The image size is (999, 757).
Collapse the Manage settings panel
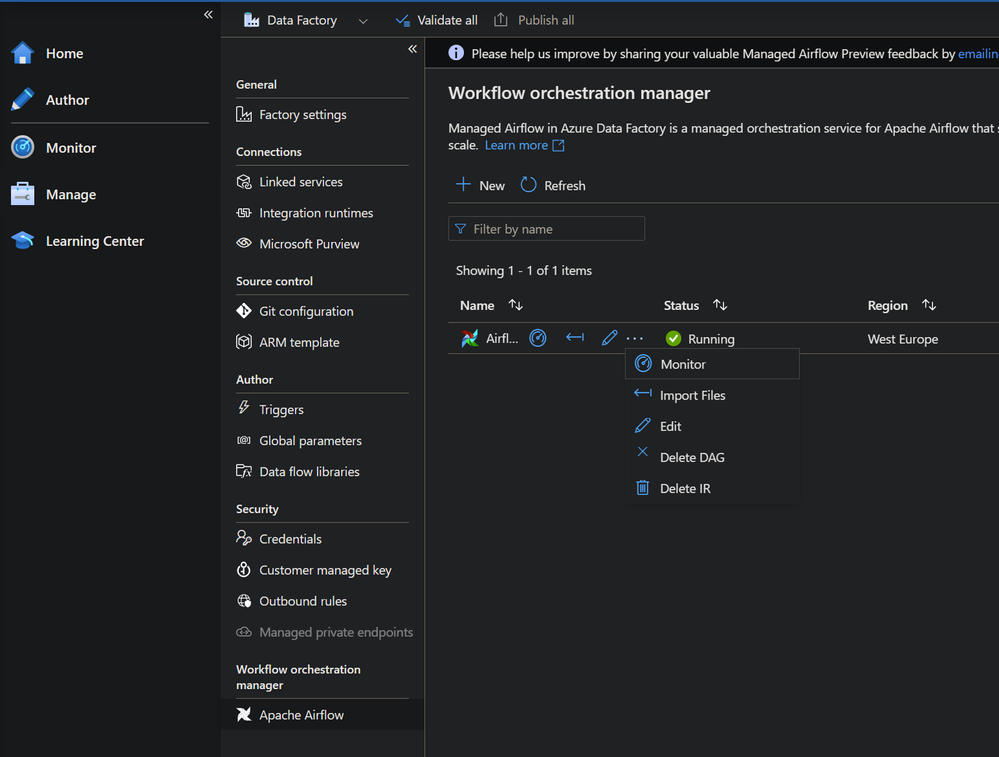(412, 49)
